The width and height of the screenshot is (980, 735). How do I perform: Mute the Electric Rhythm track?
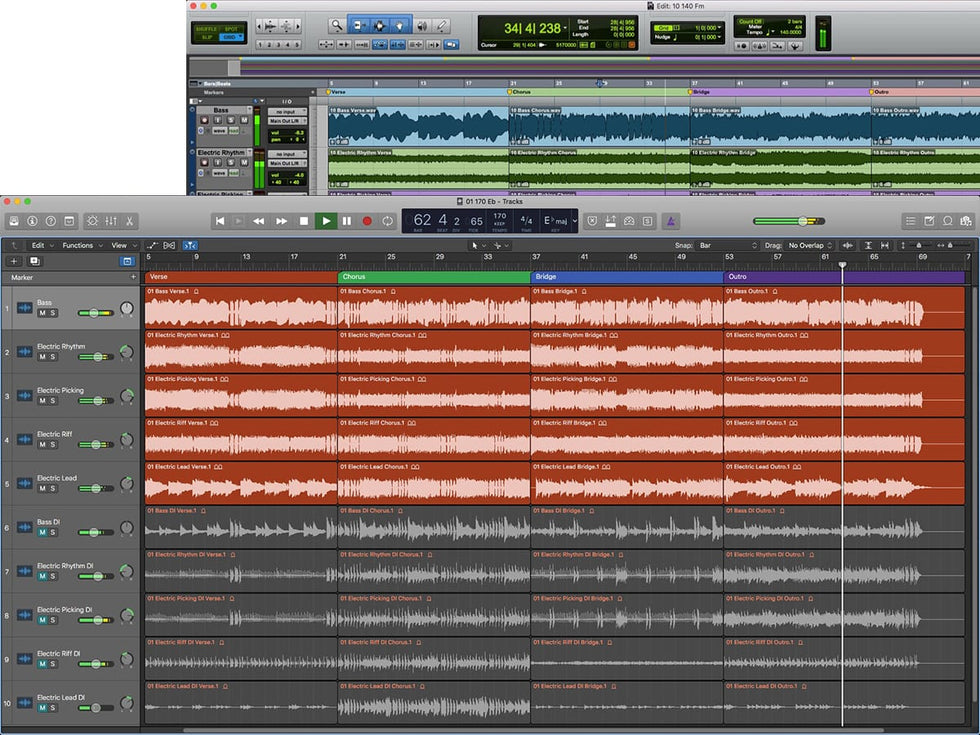click(x=42, y=357)
